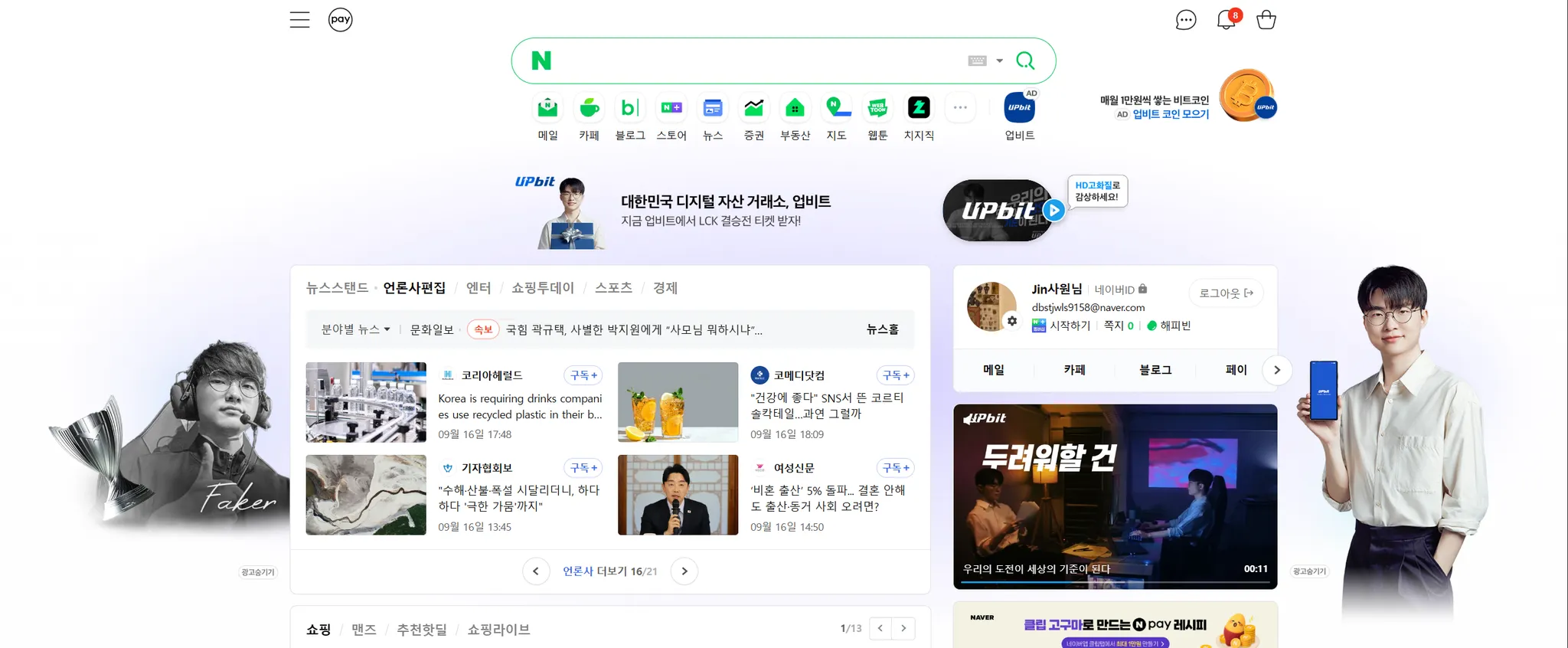This screenshot has height=648, width=1568.
Task: Play the Upbit HD video button
Action: pyautogui.click(x=1054, y=210)
